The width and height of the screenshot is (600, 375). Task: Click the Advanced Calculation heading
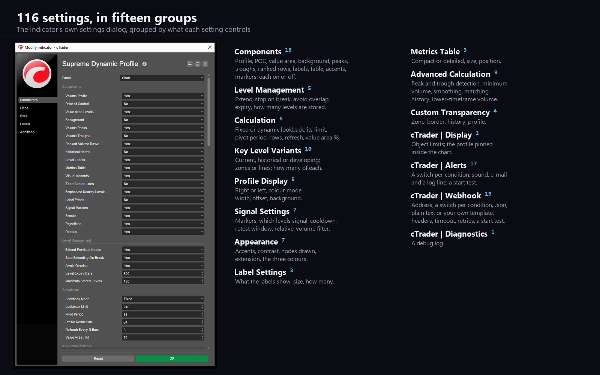(x=450, y=74)
